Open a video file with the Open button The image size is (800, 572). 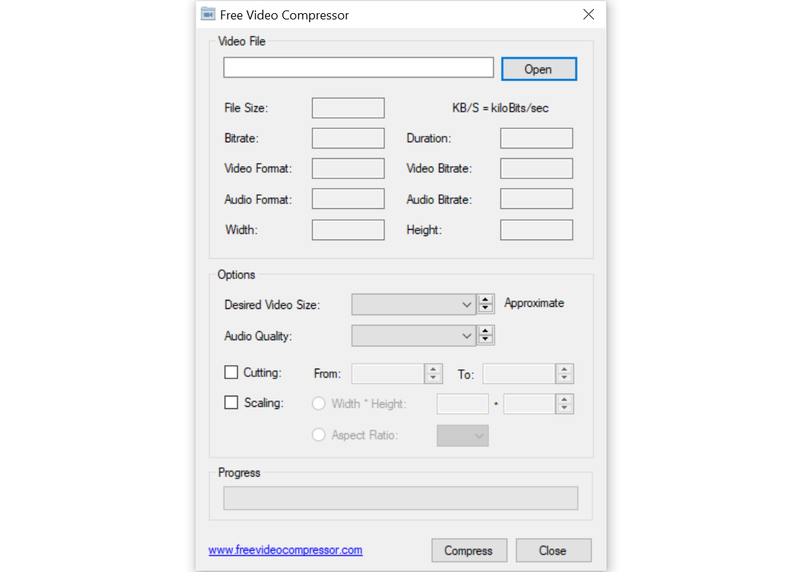click(539, 69)
